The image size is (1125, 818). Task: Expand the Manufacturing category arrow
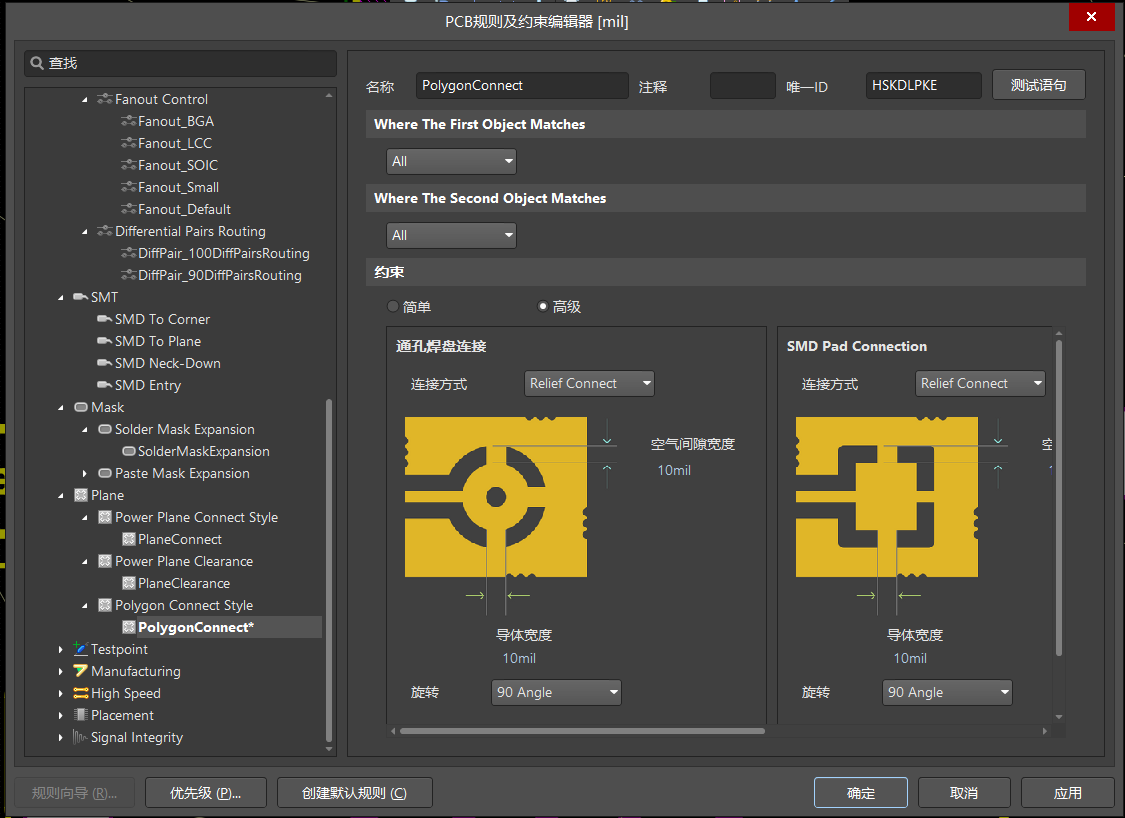[61, 672]
